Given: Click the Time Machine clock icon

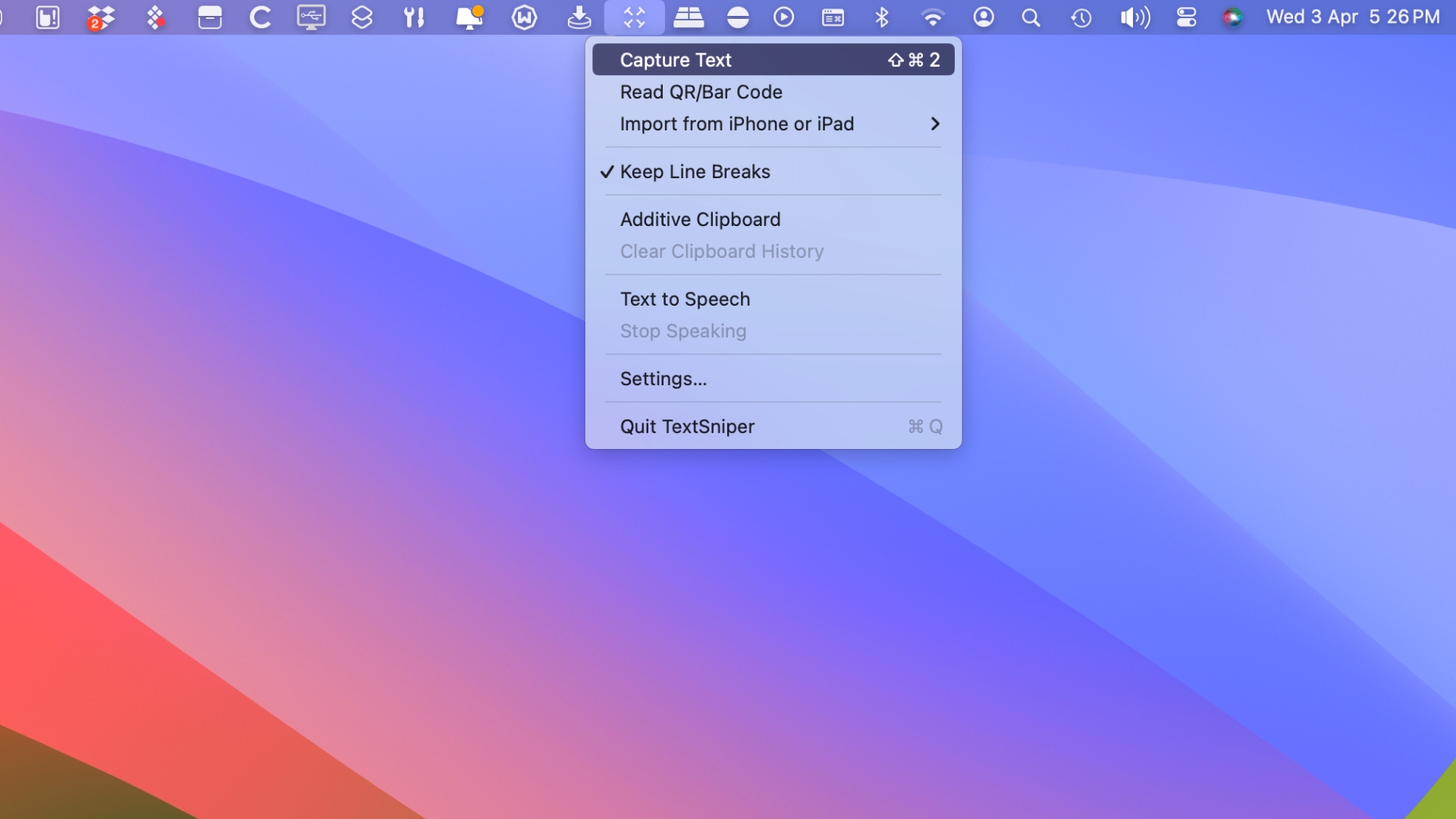Looking at the screenshot, I should tap(1081, 17).
